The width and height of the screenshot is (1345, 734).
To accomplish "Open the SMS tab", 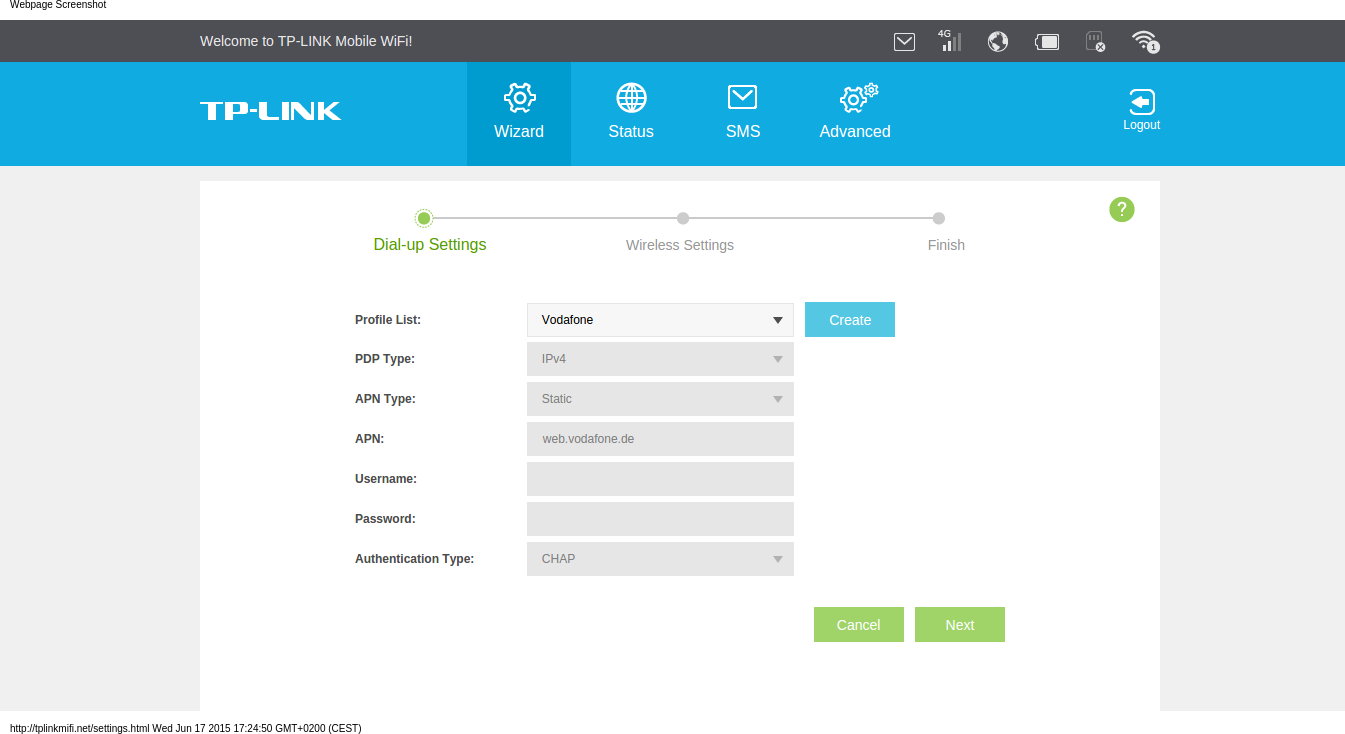I will pos(743,113).
